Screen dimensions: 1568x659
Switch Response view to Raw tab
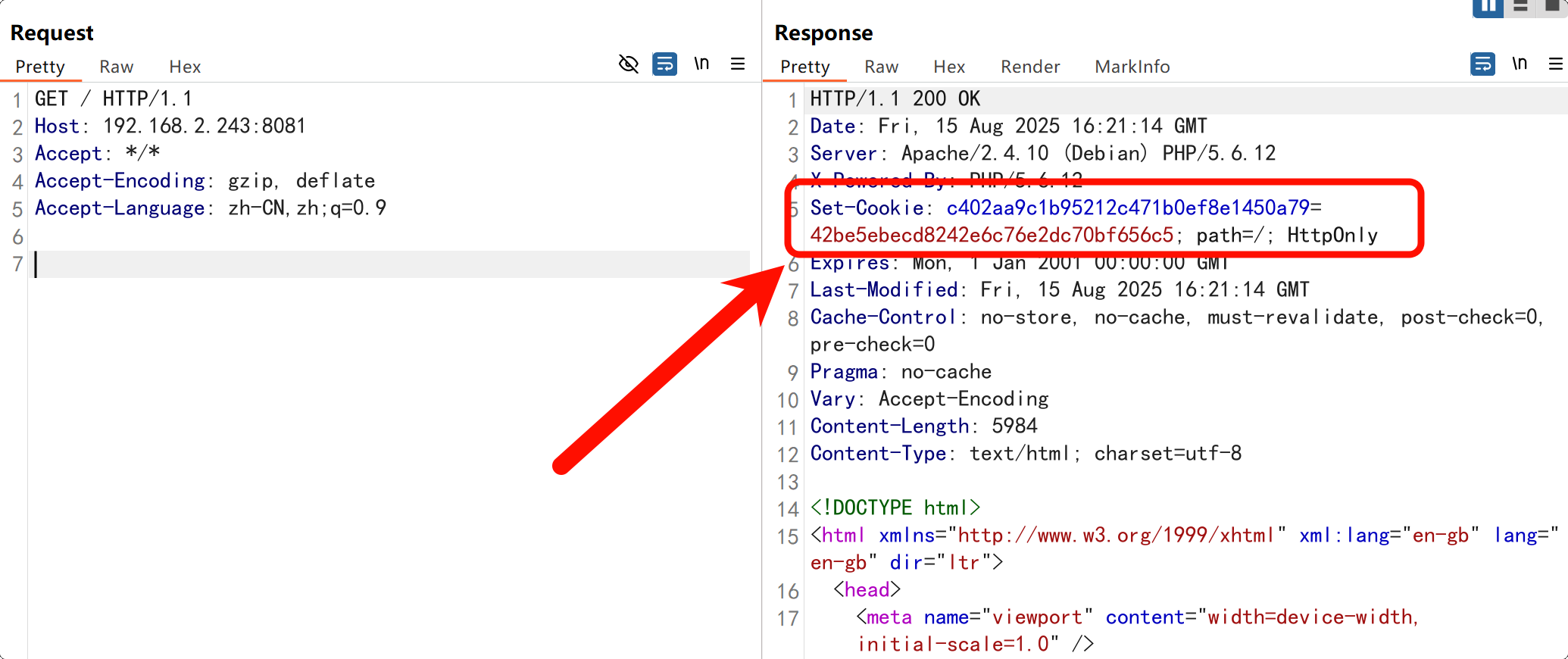[x=881, y=67]
